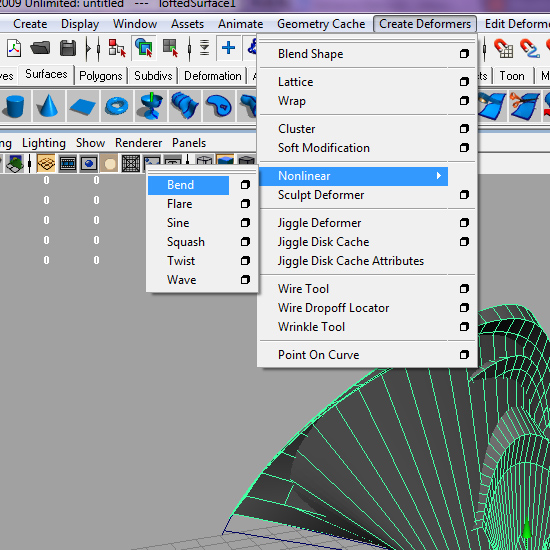Click the blue plus toolbar icon
This screenshot has width=550, height=550.
(x=228, y=48)
